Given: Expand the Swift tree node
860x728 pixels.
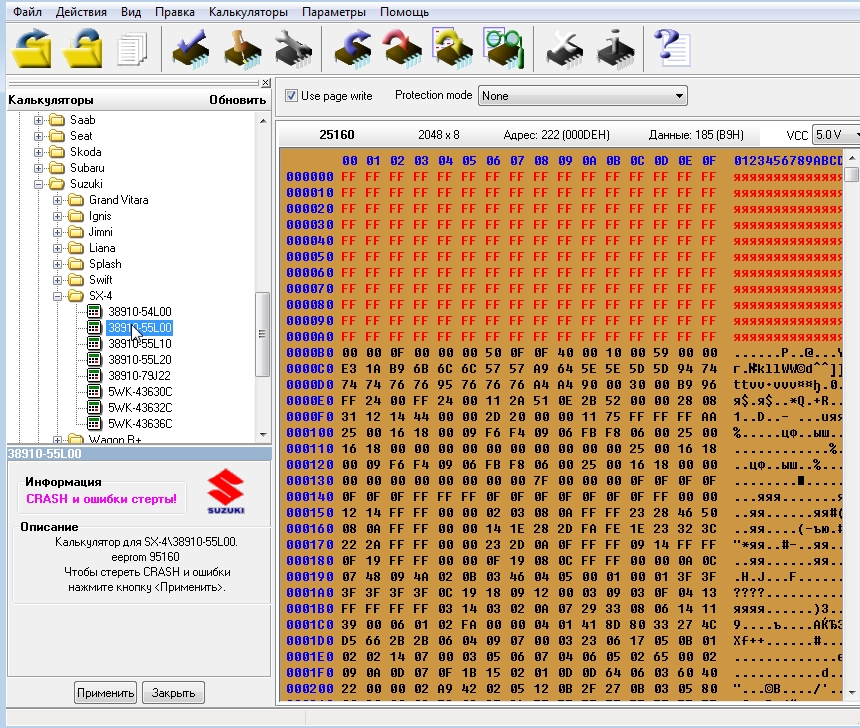Looking at the screenshot, I should [x=57, y=280].
